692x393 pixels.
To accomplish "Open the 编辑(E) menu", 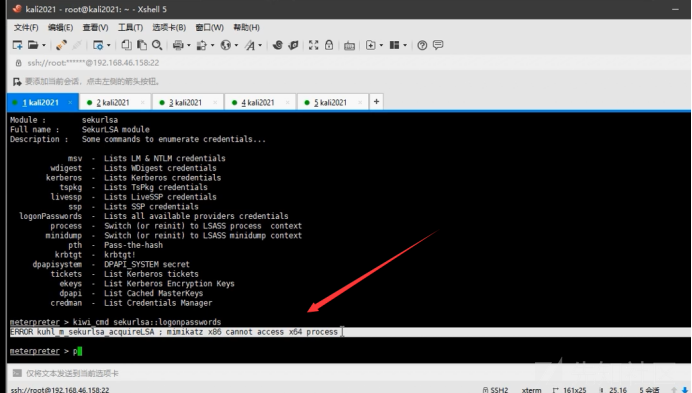I will (60, 27).
